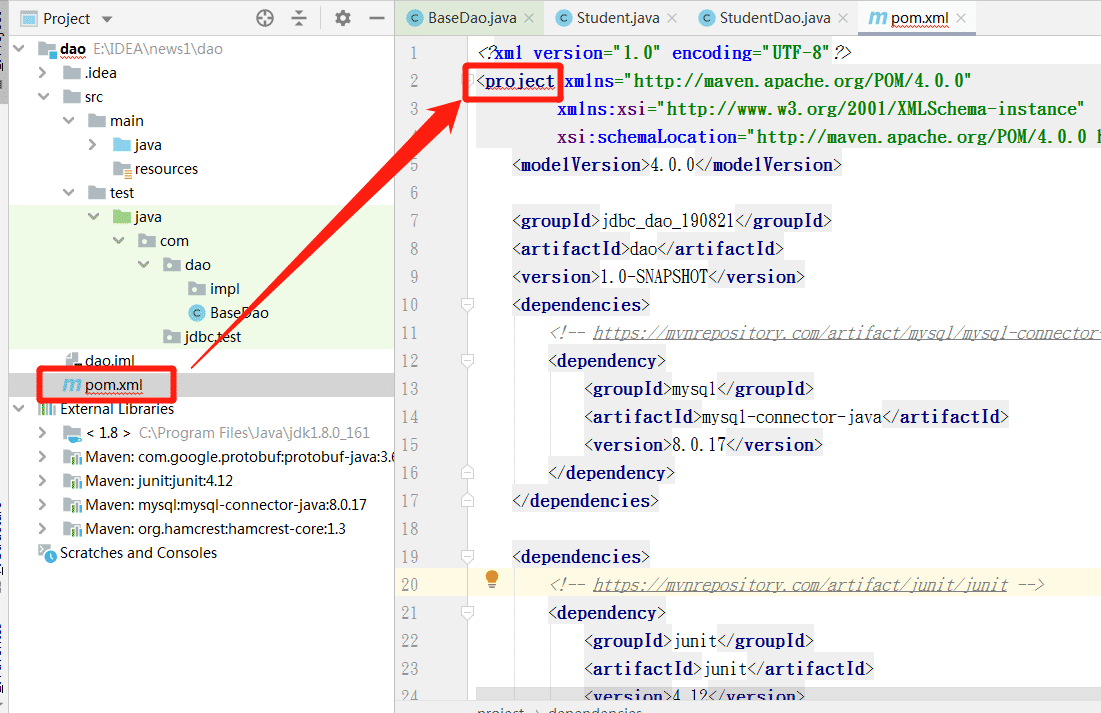Image resolution: width=1101 pixels, height=713 pixels.
Task: Expand Maven junit:junit:4.12 library
Action: point(43,480)
